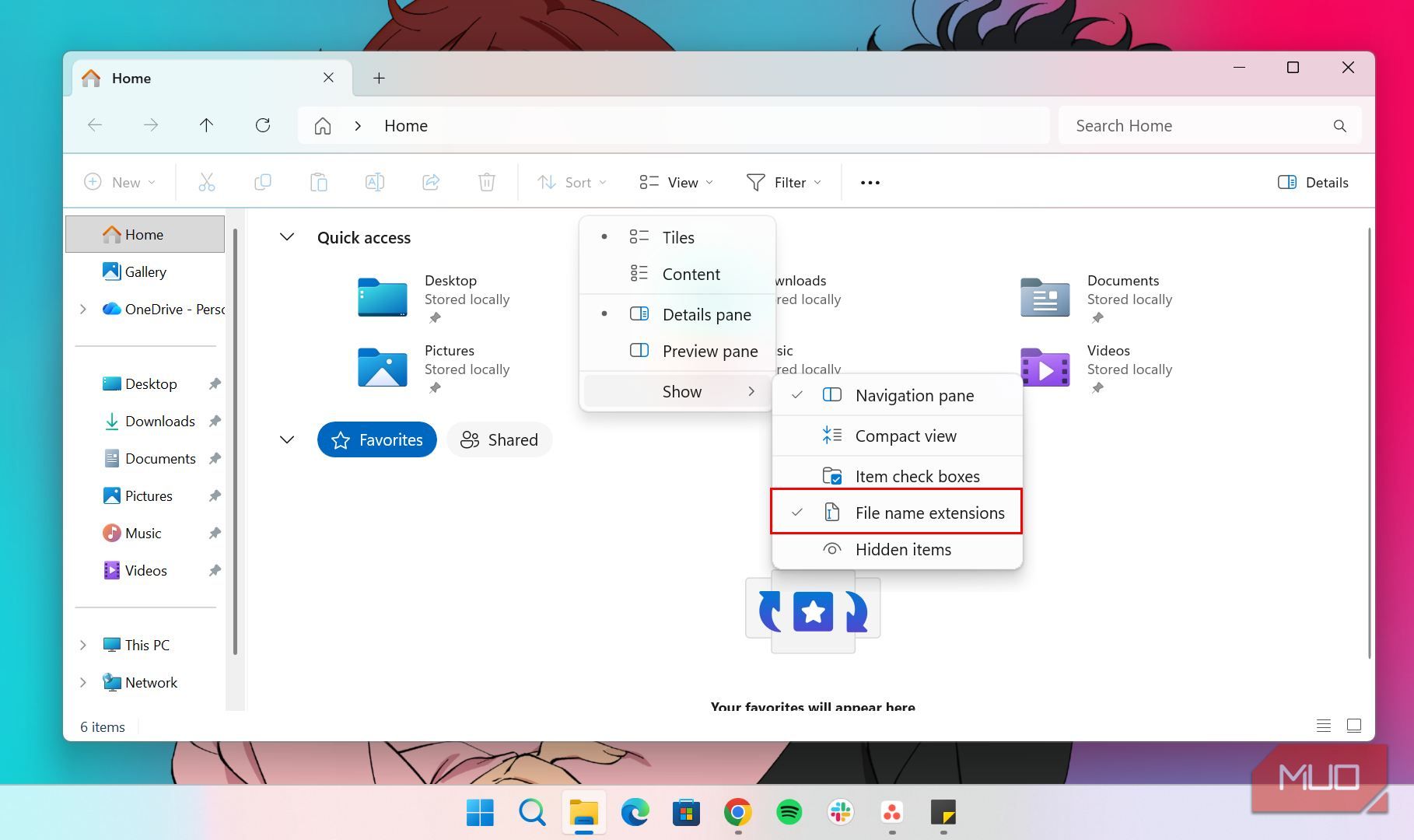Open the New item dropdown
Viewport: 1414px width, 840px height.
pyautogui.click(x=120, y=183)
